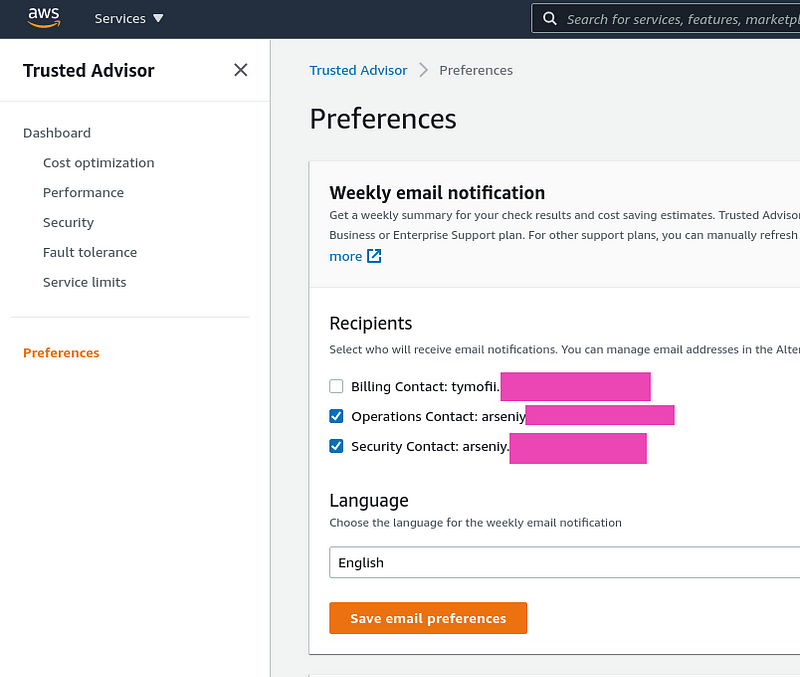Screen dimensions: 800x677
Task: Click the Trusted Advisor sidebar title
Action: coord(88,70)
